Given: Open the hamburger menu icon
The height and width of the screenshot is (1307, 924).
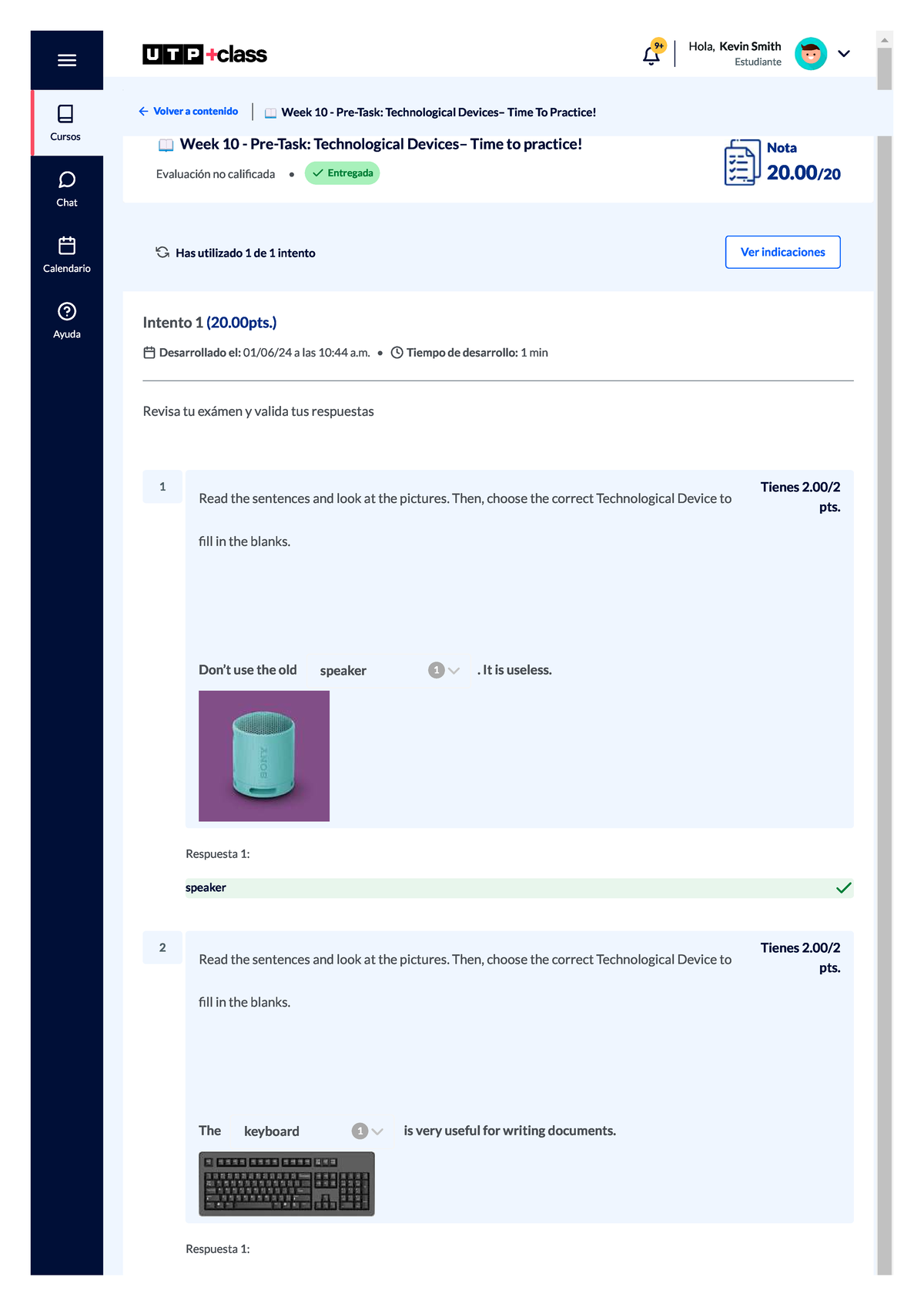Looking at the screenshot, I should 67,60.
